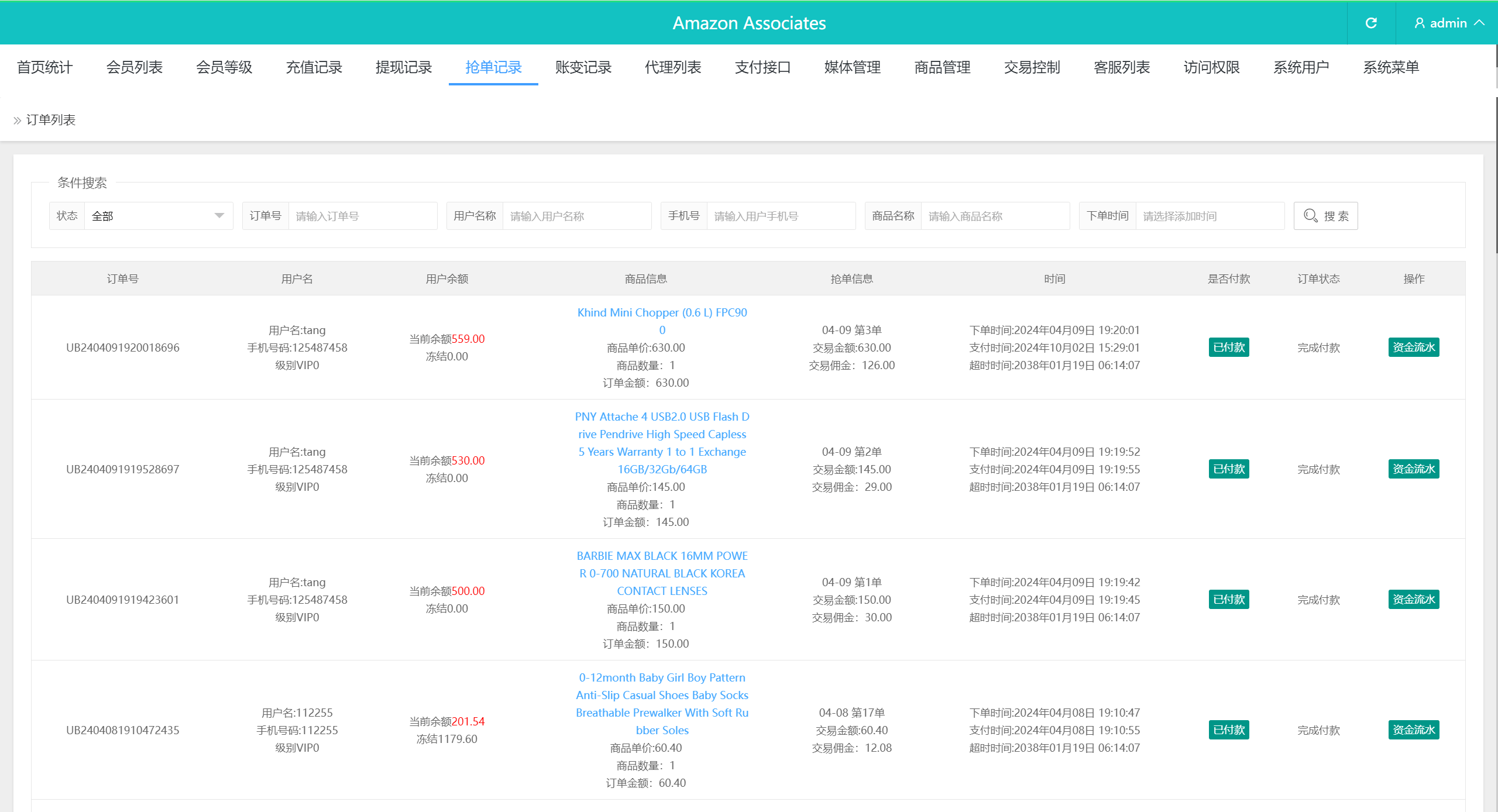Click 已付款 badge for Khind Mini Chopper order

pyautogui.click(x=1229, y=347)
